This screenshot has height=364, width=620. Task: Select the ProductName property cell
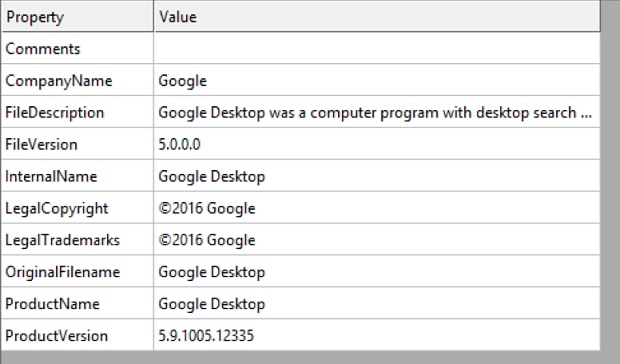(78, 304)
